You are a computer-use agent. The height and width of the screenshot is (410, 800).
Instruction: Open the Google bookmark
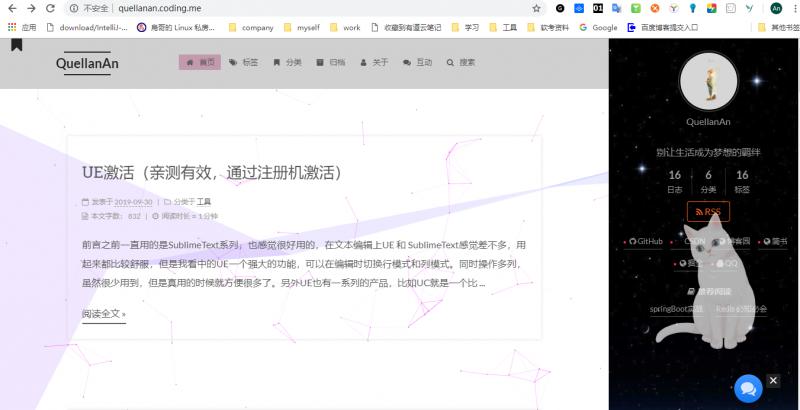pyautogui.click(x=598, y=28)
